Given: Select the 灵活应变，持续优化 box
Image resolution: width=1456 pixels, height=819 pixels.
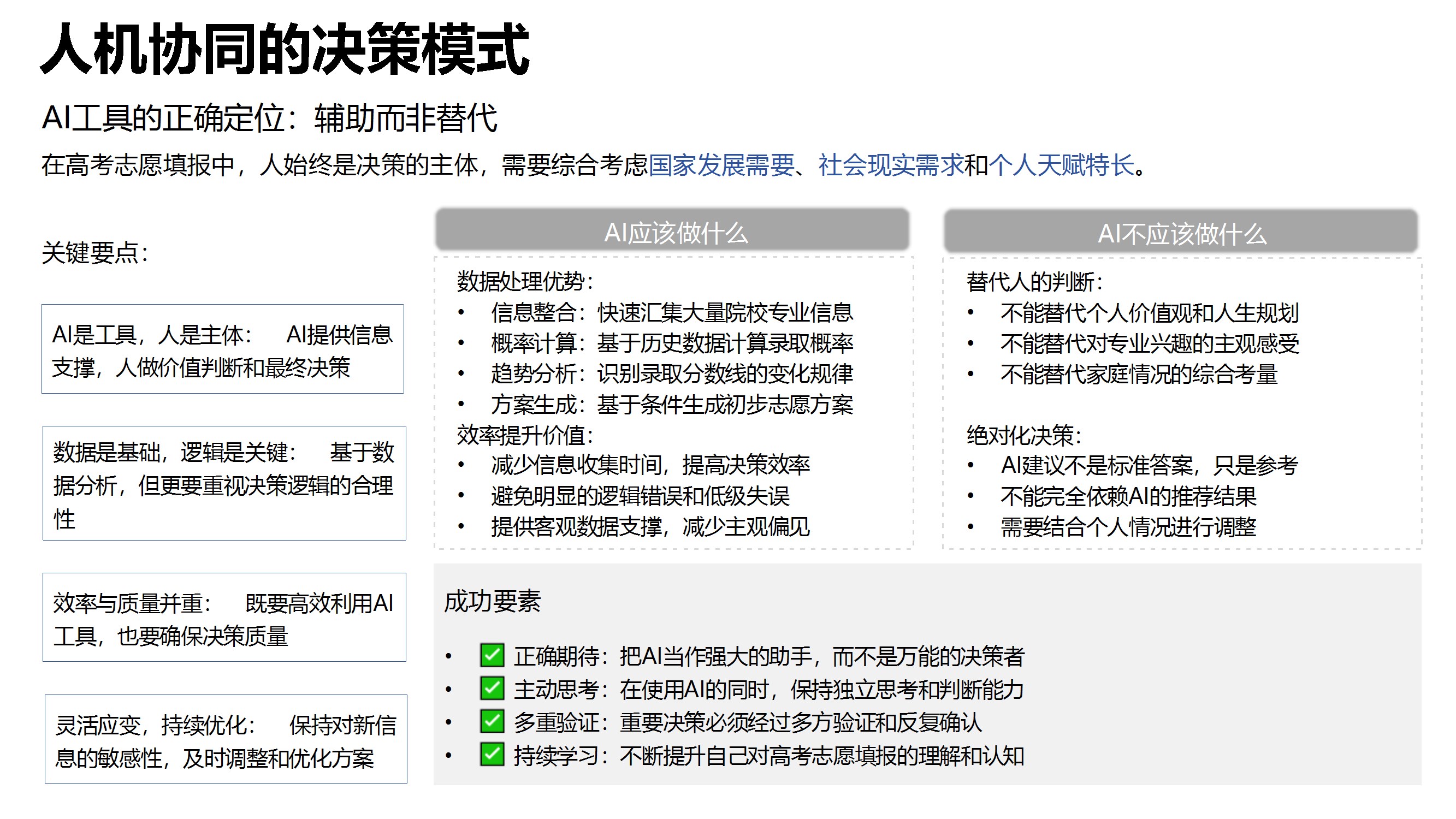Looking at the screenshot, I should [x=226, y=740].
